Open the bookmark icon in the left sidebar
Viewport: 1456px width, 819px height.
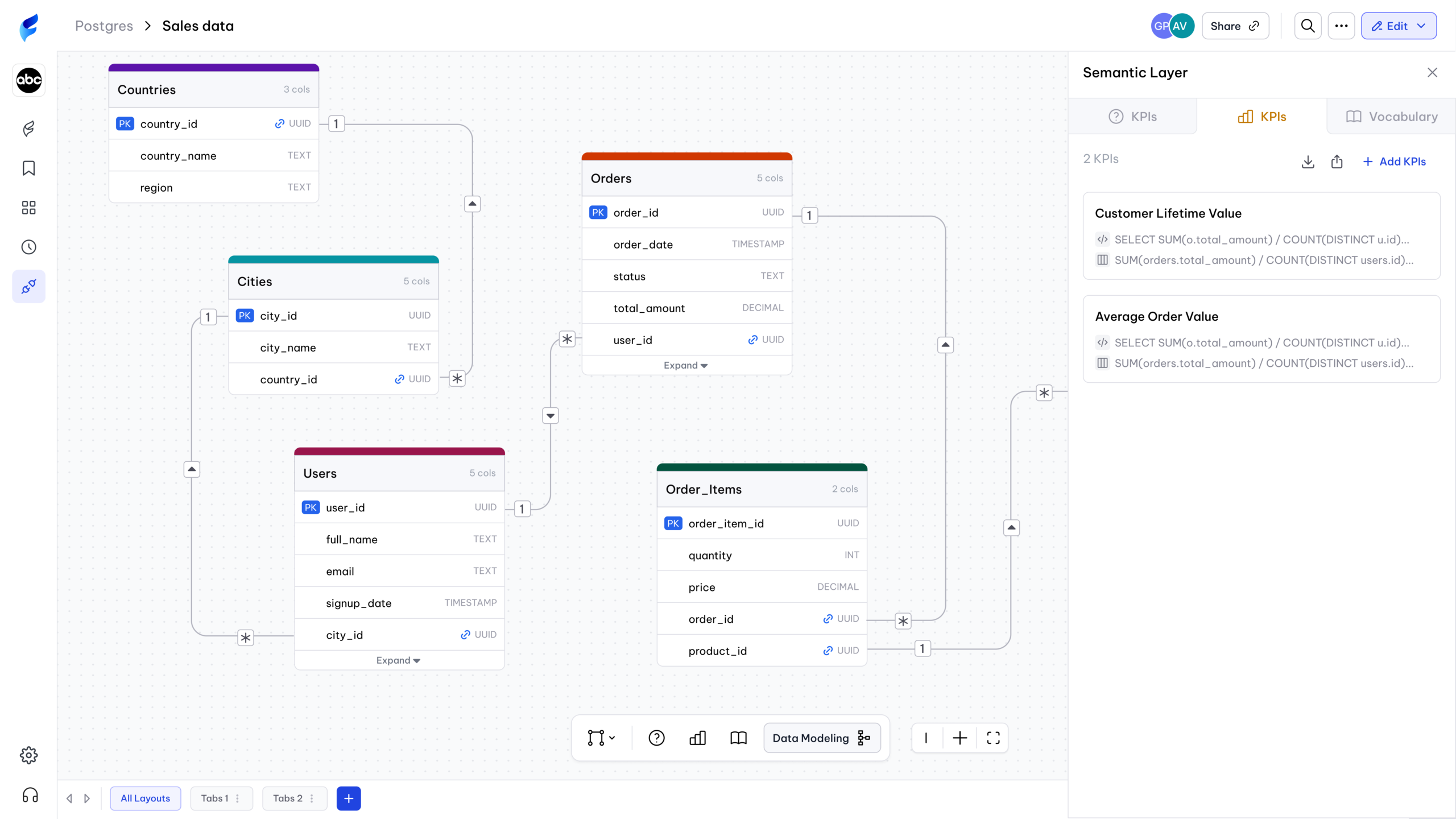coord(28,168)
